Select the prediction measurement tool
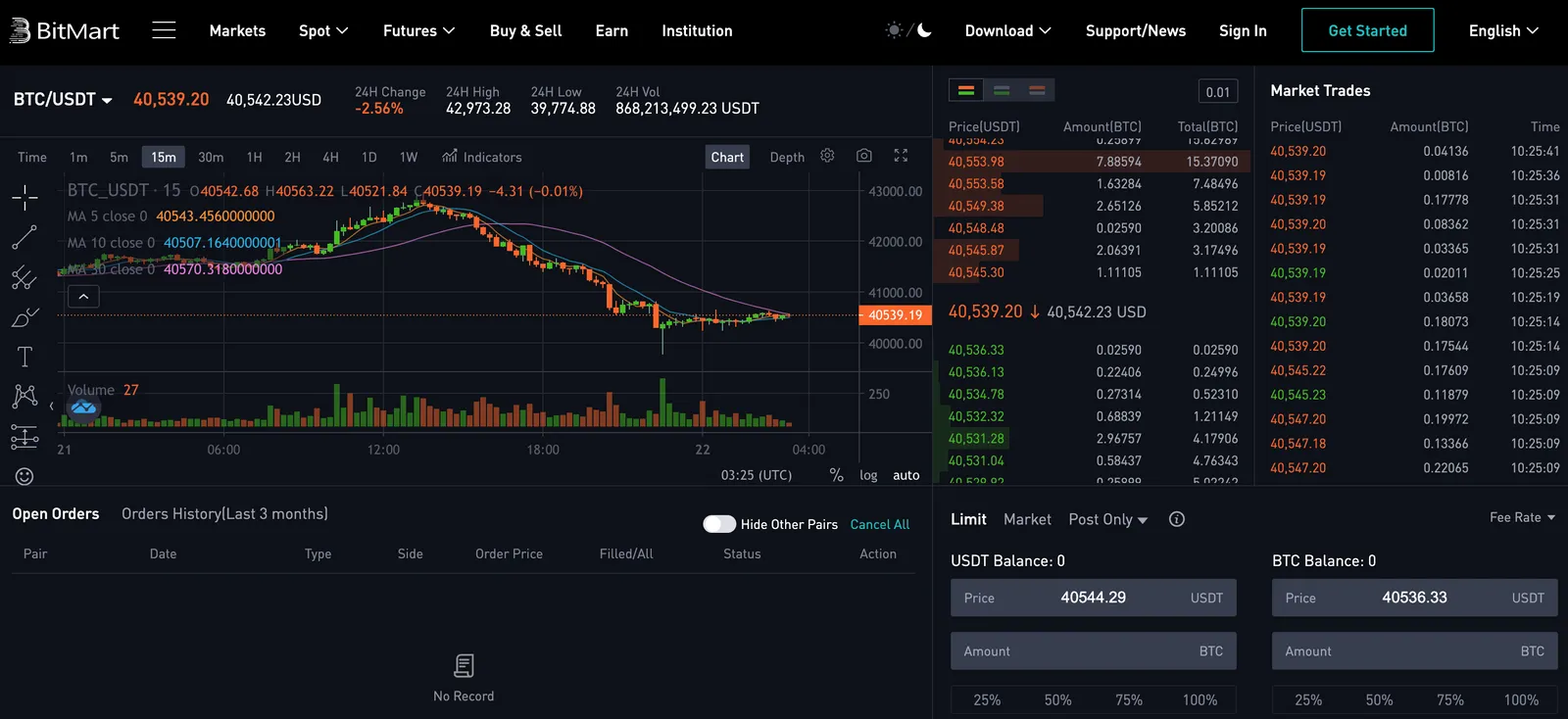The height and width of the screenshot is (719, 1568). (x=24, y=437)
